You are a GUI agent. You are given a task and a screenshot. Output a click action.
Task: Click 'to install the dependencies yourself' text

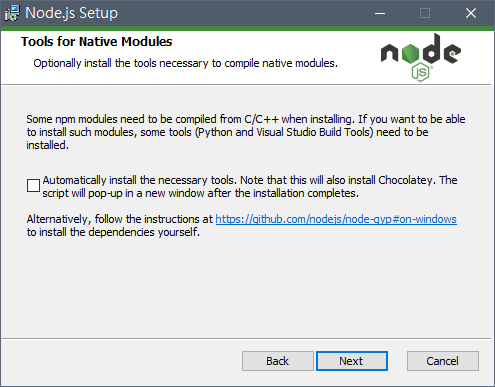(x=113, y=232)
